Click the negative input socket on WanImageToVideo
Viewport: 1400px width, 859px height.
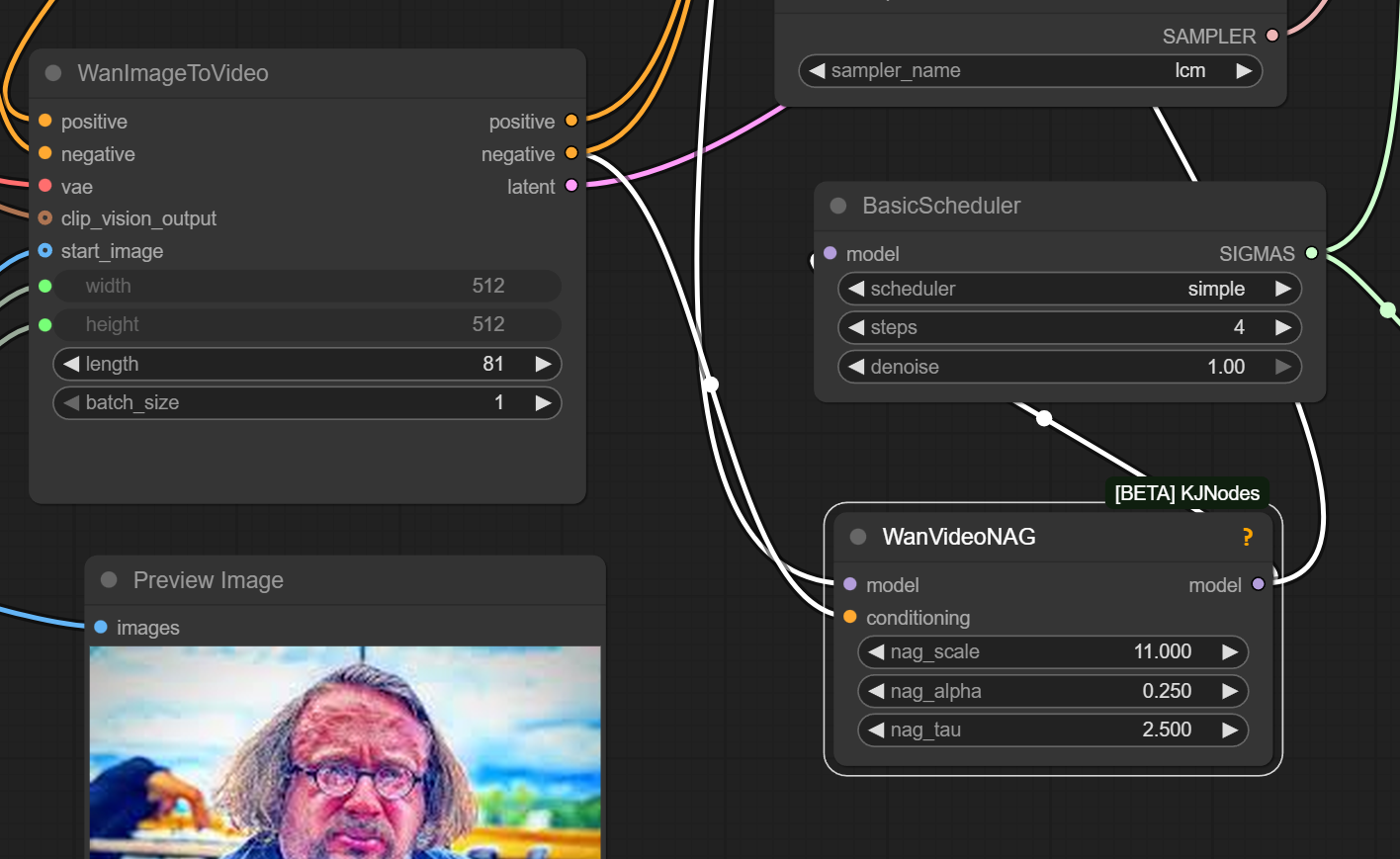point(45,153)
